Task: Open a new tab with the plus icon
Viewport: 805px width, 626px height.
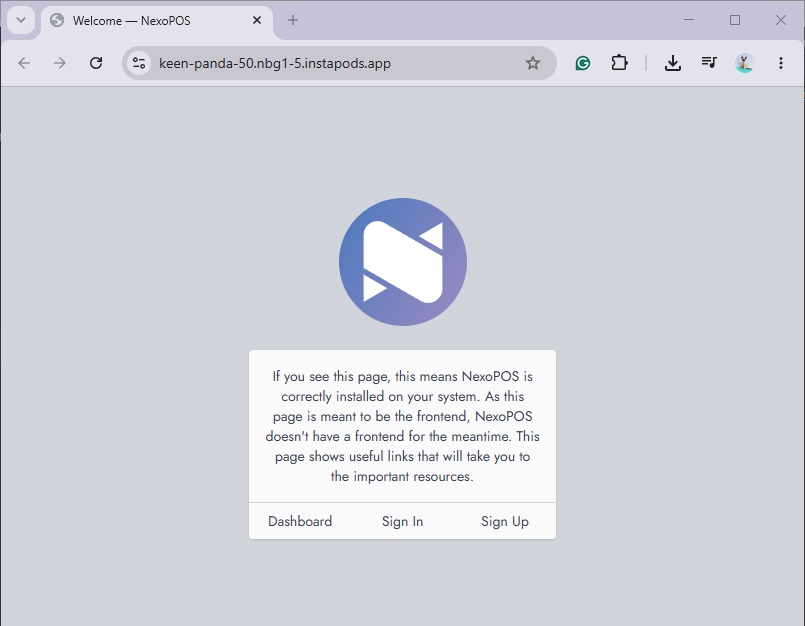Action: [293, 20]
